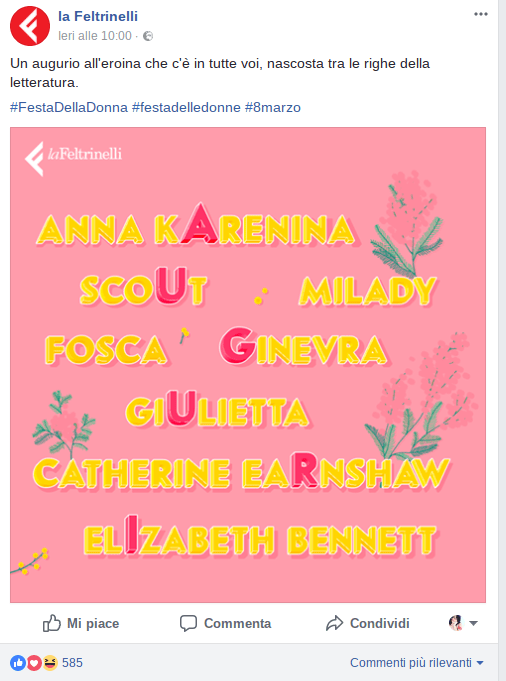The height and width of the screenshot is (681, 506).
Task: Click the Mi piace thumbs-up icon
Action: point(51,623)
